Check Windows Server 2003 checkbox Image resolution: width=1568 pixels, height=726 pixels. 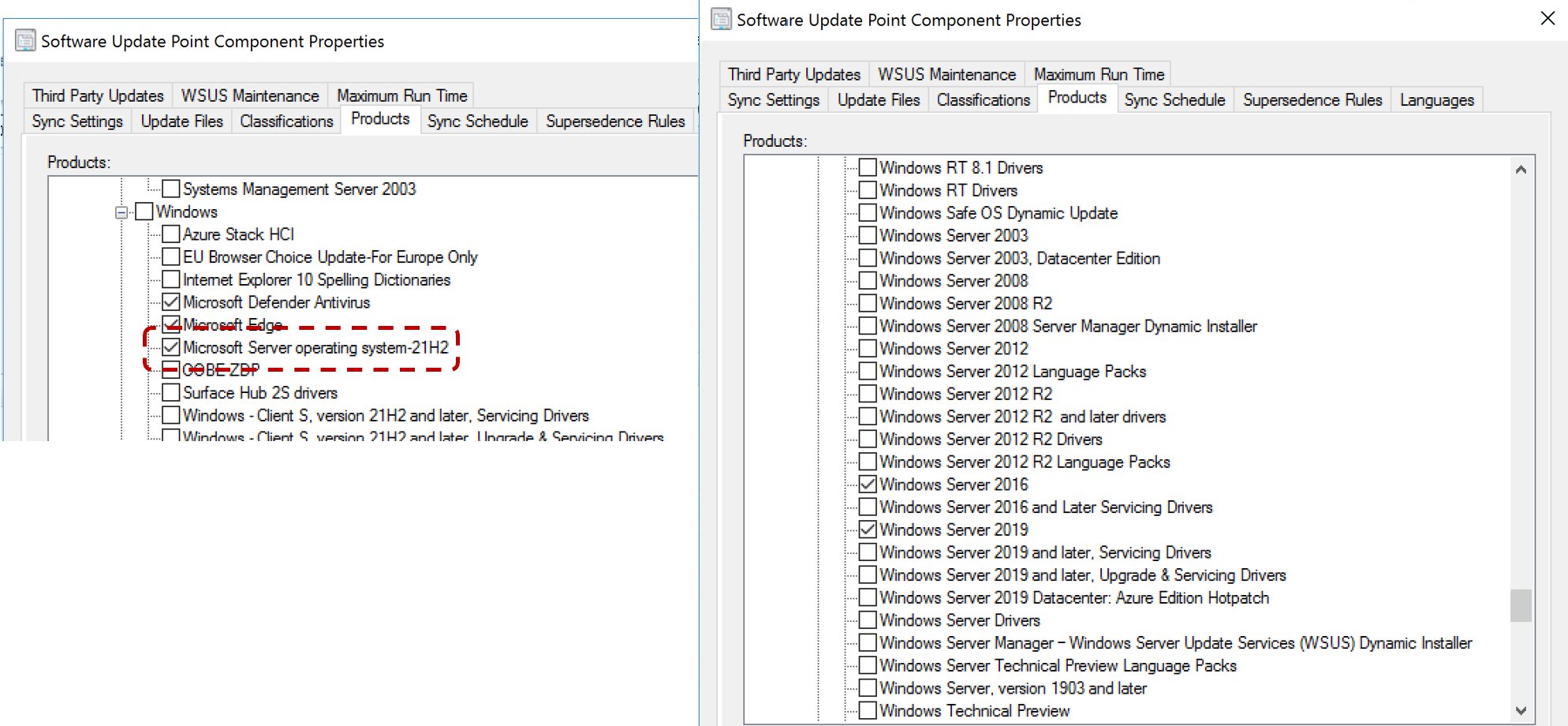[x=868, y=235]
